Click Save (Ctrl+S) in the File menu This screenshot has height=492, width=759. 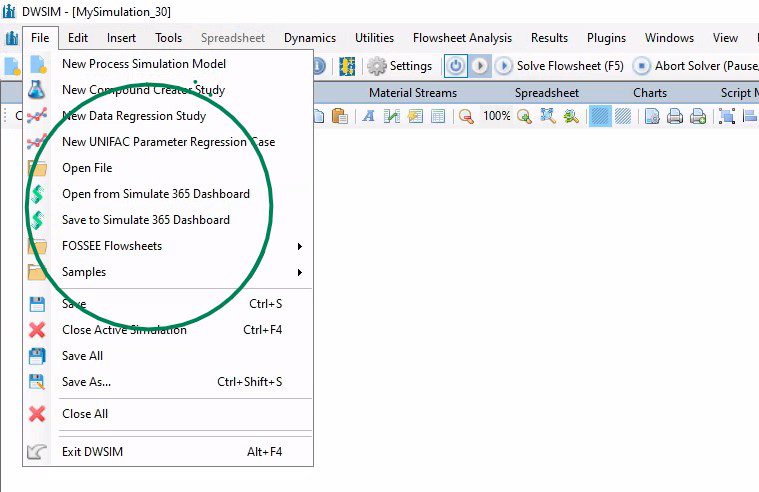click(167, 304)
